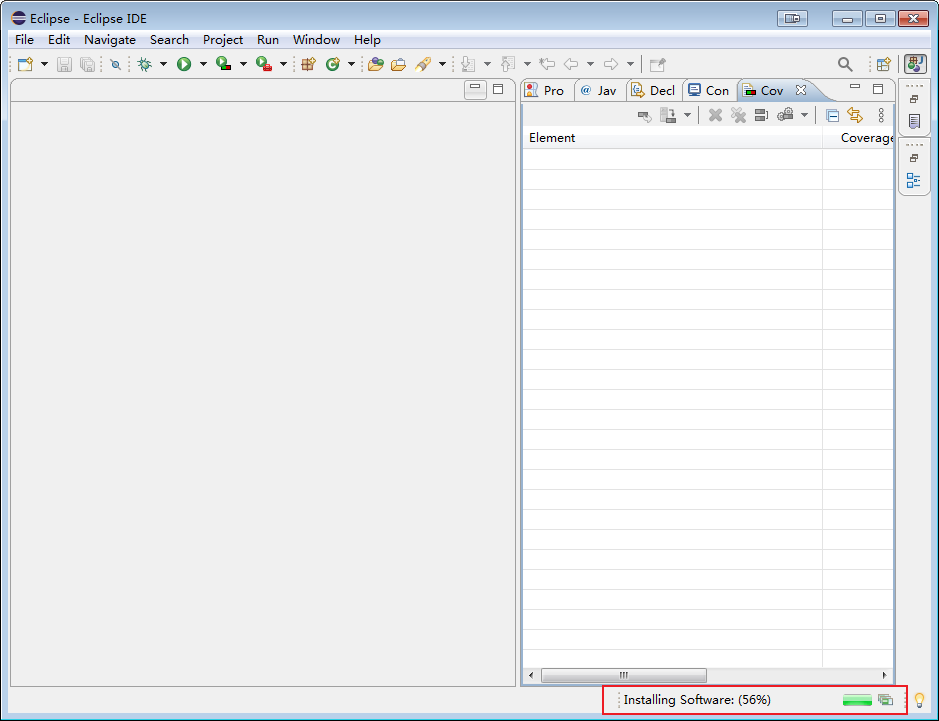The height and width of the screenshot is (721, 939).
Task: Open the Help menu
Action: [367, 40]
